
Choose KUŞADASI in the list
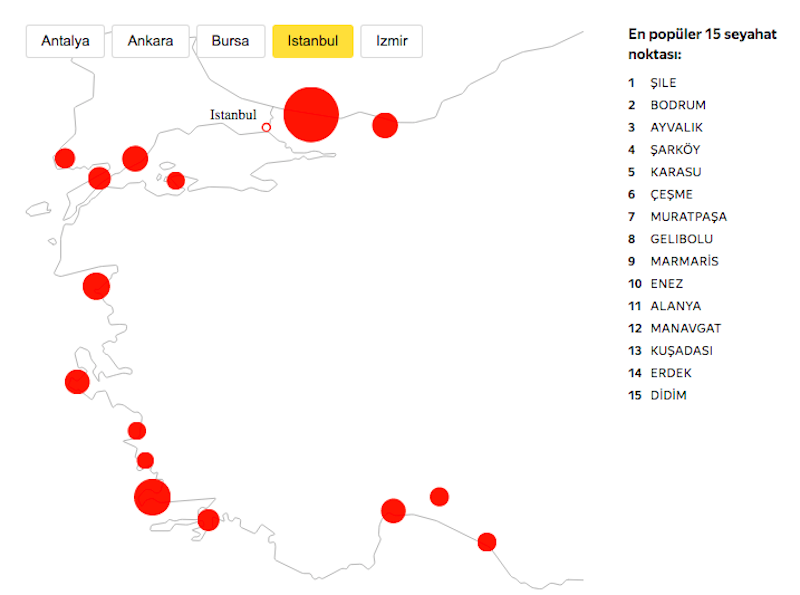point(681,351)
